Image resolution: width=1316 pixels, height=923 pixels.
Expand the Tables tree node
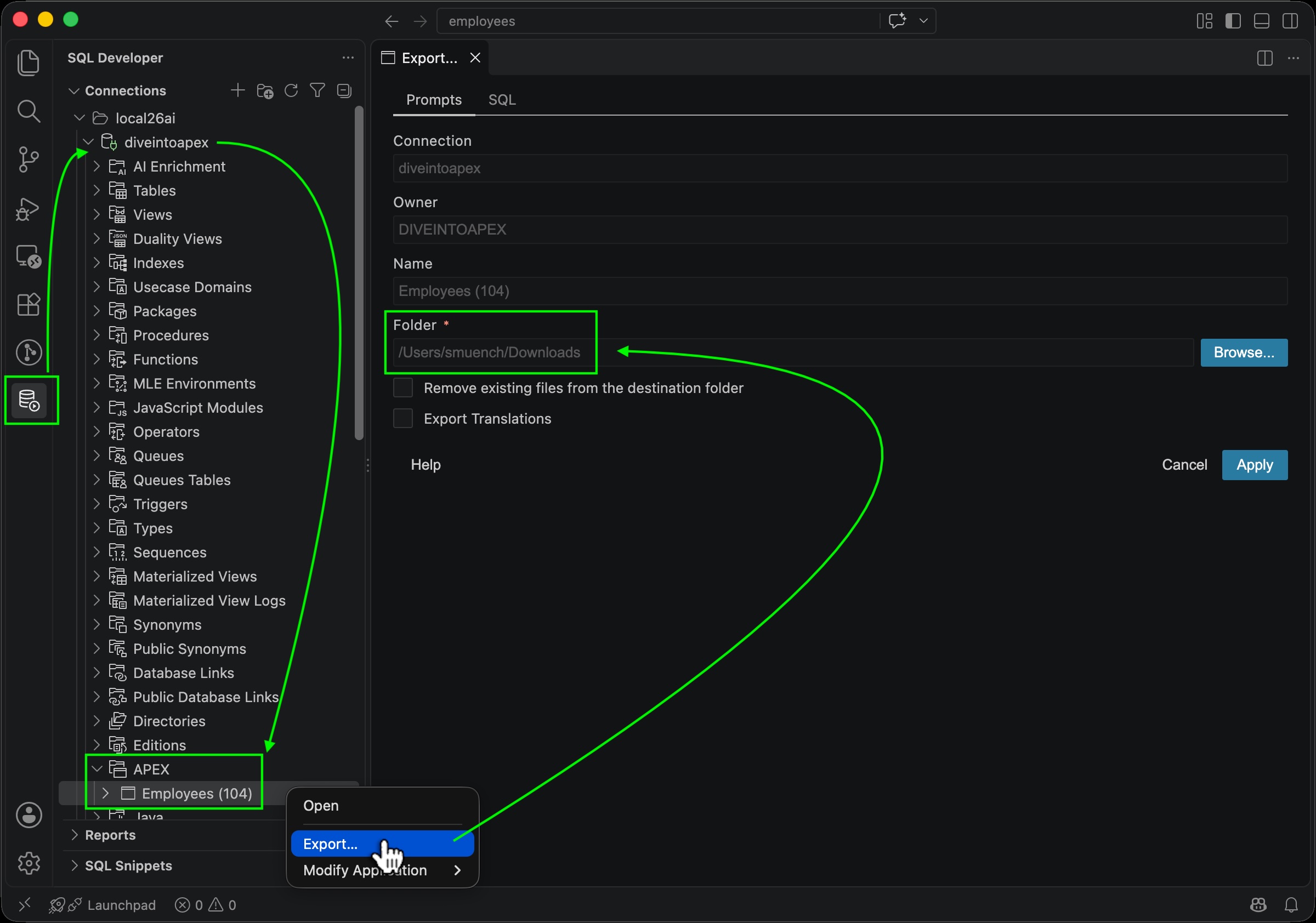97,190
